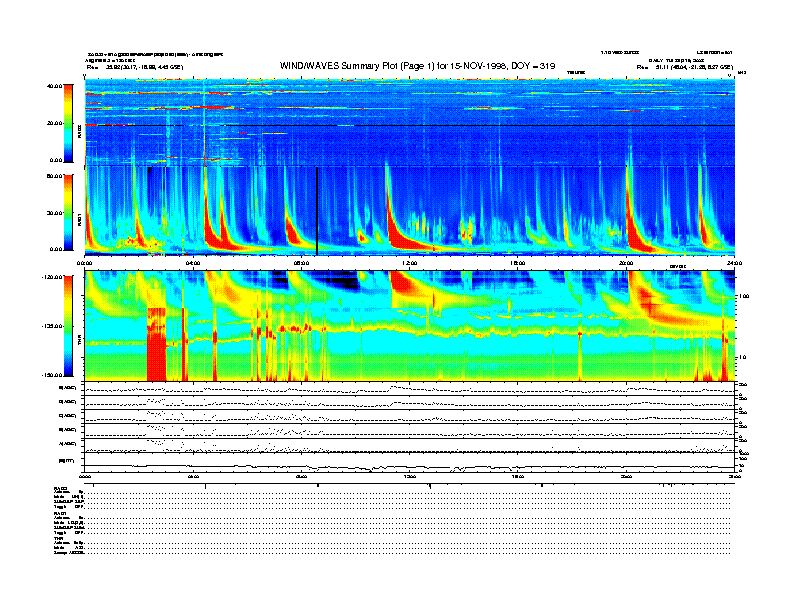Click the 24:00 tick label under RAD1 panel
Image resolution: width=792 pixels, height=612 pixels.
(734, 263)
